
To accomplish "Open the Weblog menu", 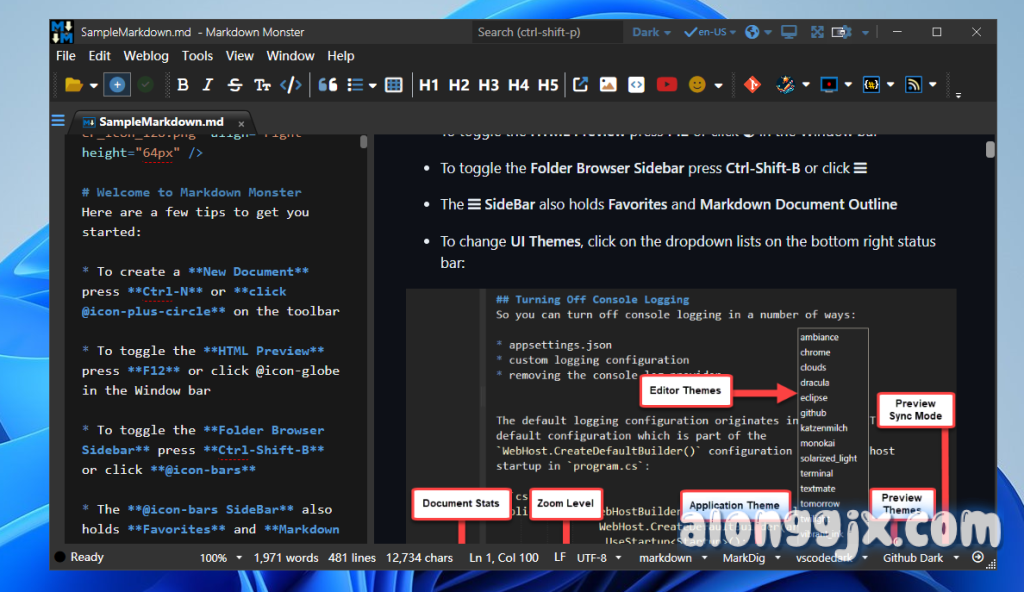I will click(x=146, y=56).
